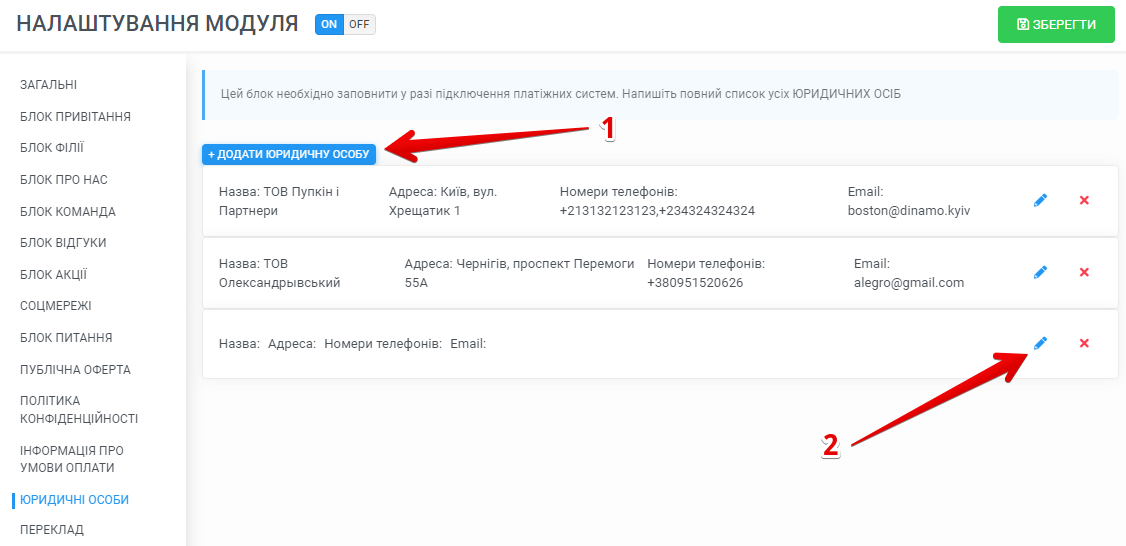Go to БЛОК ФІЛІЇ section
Screen dimensions: 1126x546
[x=52, y=148]
